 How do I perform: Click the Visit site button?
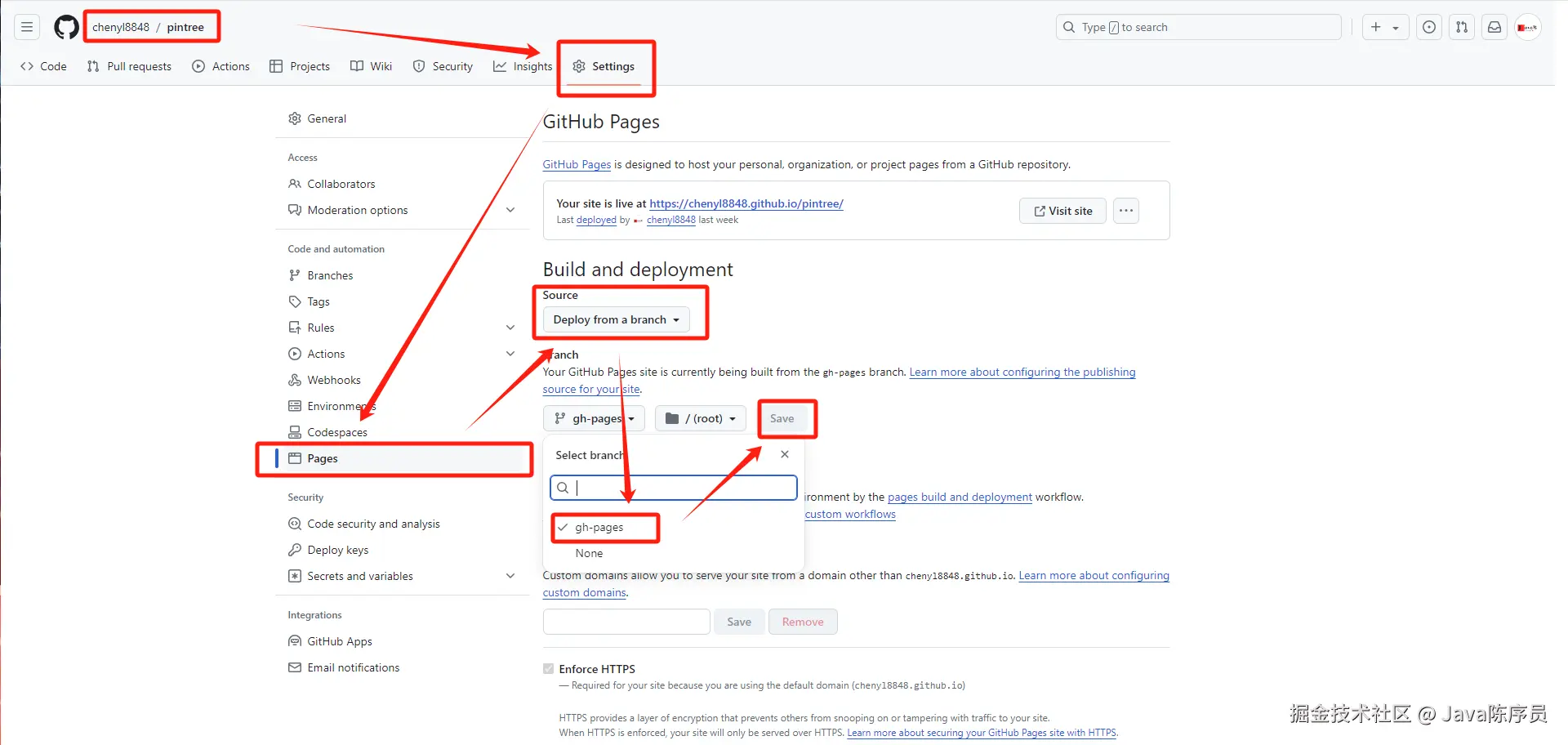pos(1062,211)
